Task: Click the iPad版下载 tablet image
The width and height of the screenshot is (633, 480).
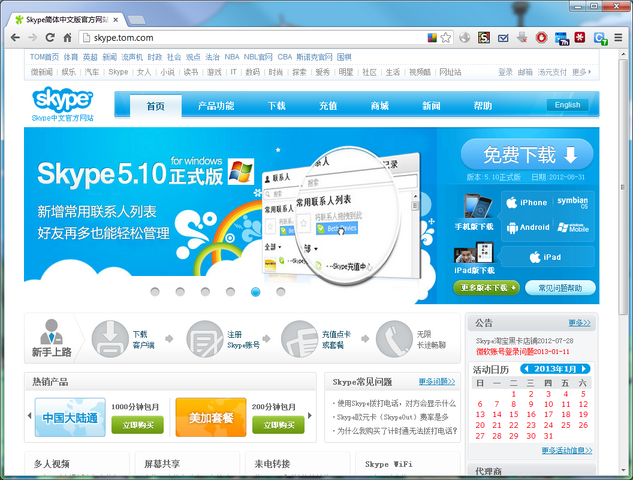Action: 474,252
